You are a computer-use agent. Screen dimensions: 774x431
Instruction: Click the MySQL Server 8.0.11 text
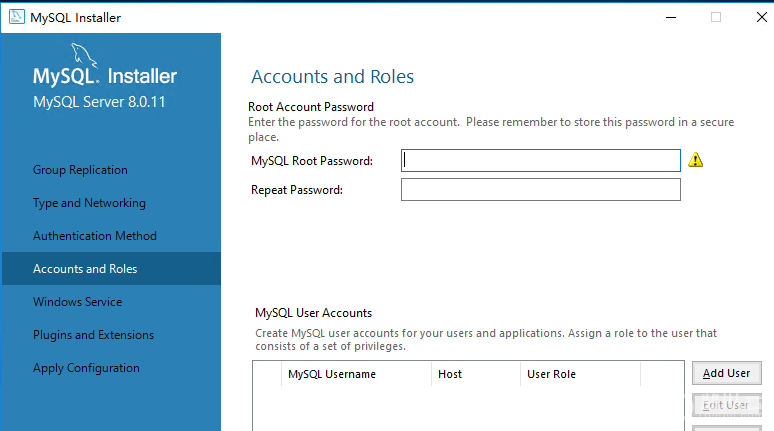click(99, 102)
